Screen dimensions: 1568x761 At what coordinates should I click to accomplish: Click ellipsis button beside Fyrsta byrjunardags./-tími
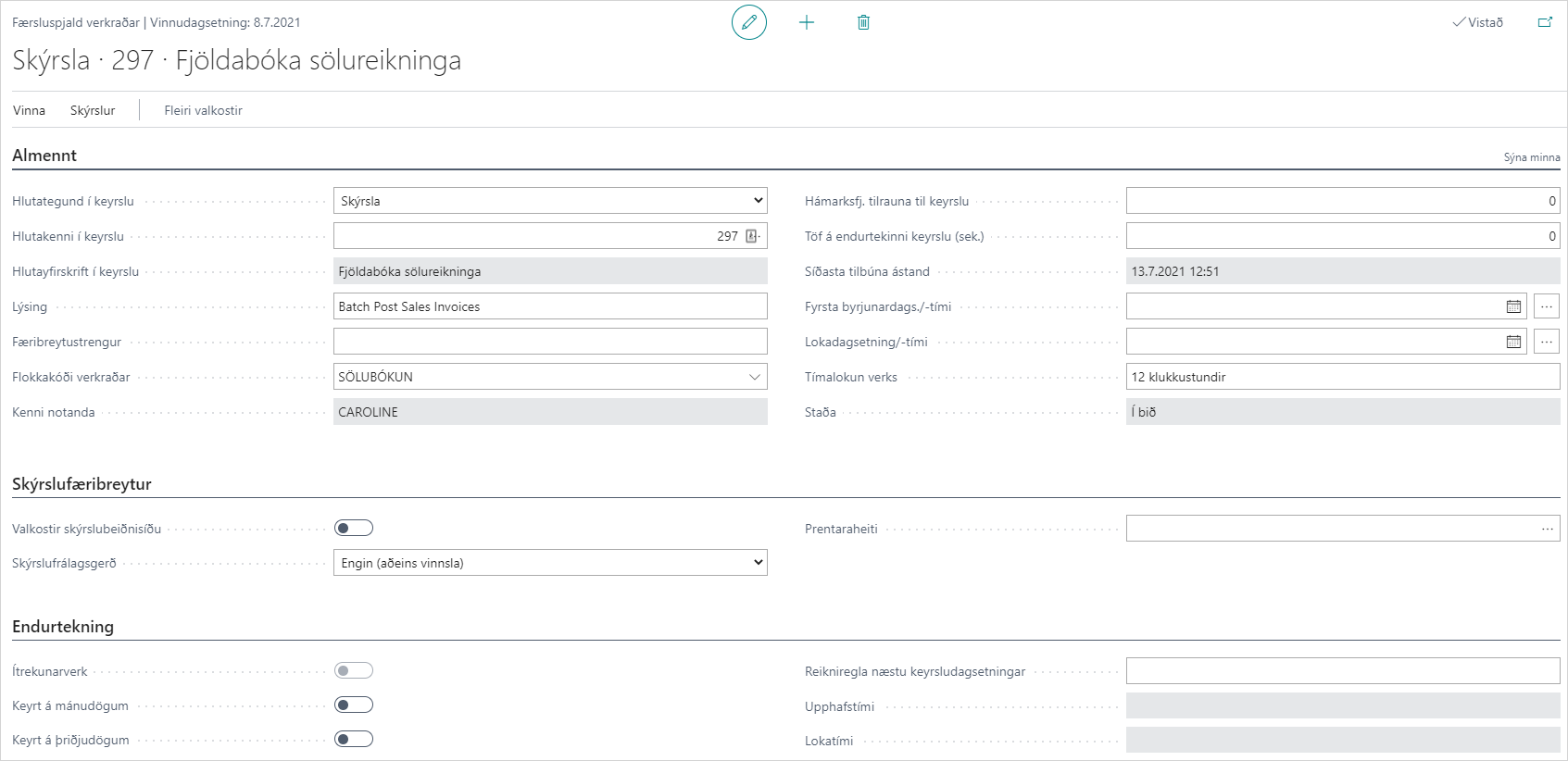click(x=1546, y=306)
